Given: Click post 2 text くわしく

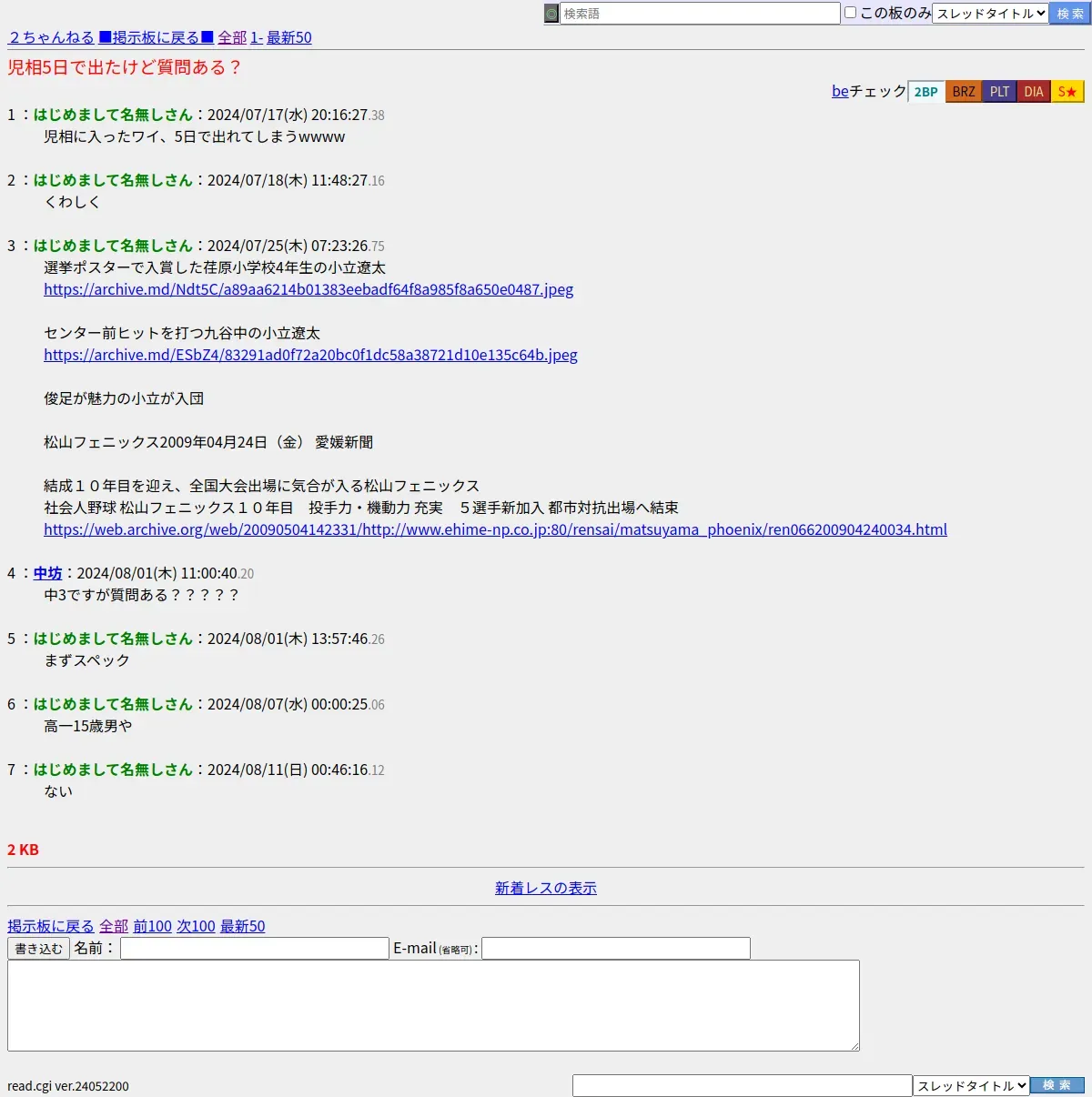Looking at the screenshot, I should click(73, 202).
